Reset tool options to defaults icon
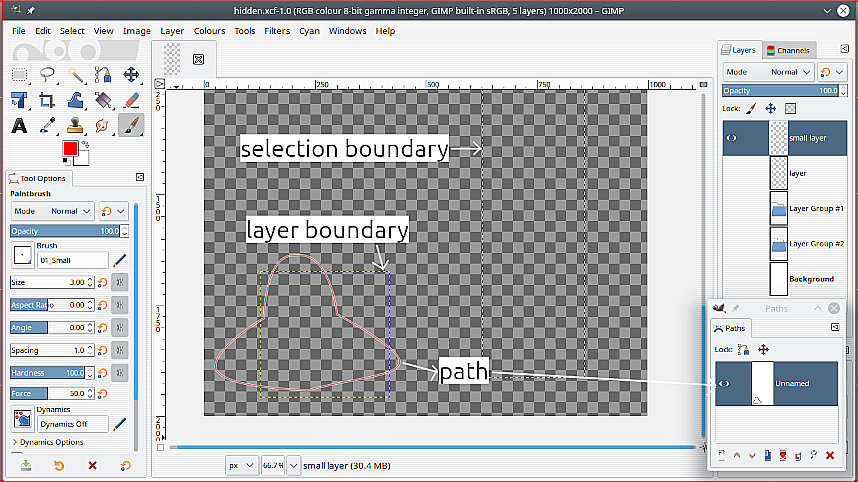Image resolution: width=858 pixels, height=482 pixels. [125, 466]
